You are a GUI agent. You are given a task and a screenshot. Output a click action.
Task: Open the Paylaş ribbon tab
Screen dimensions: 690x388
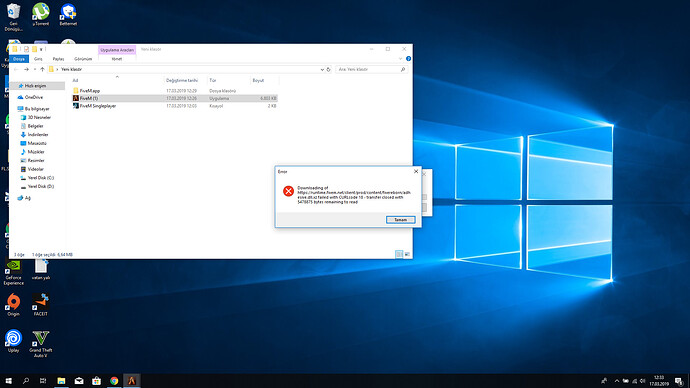pos(59,59)
